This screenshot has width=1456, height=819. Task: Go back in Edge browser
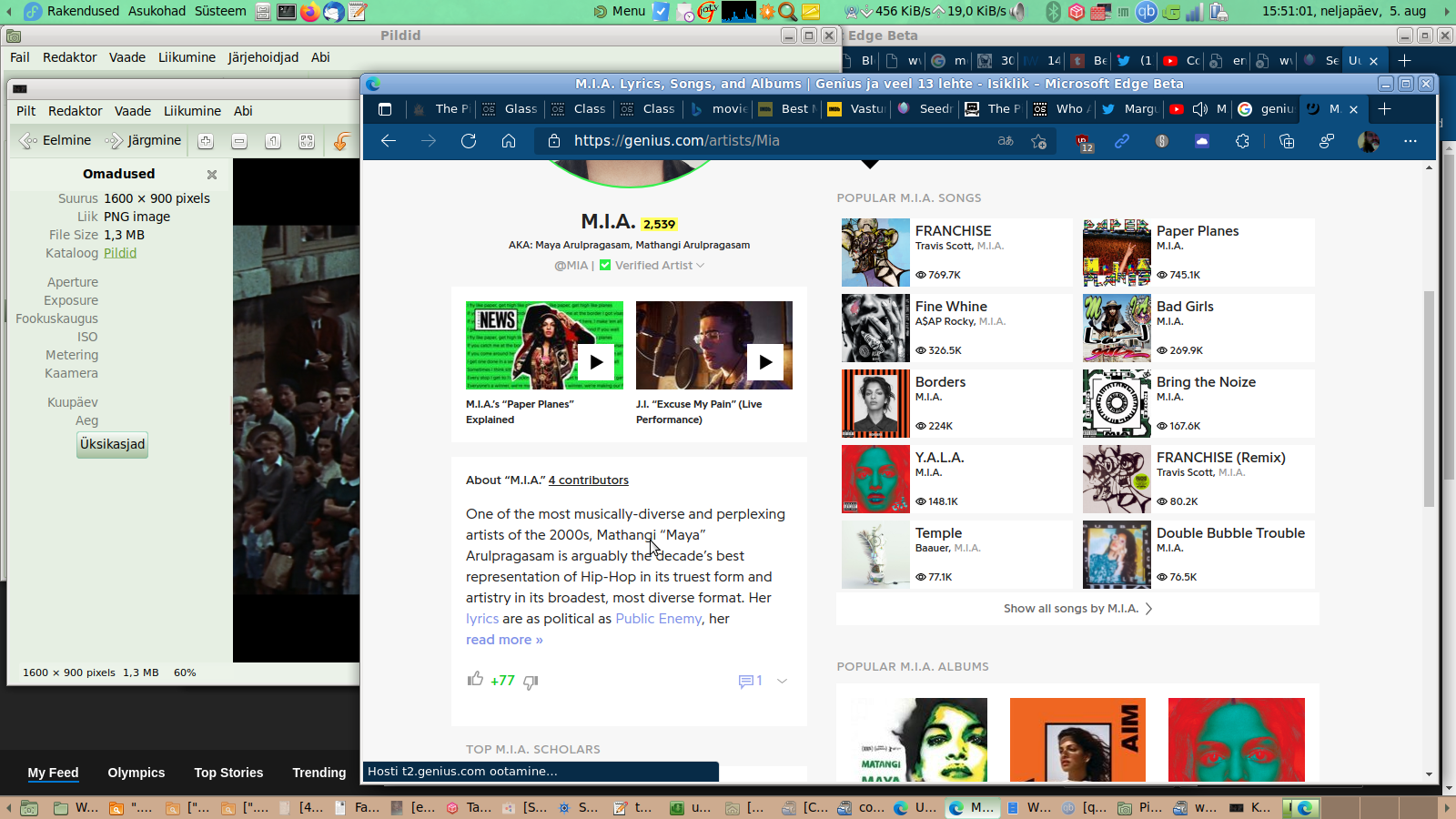[x=389, y=141]
